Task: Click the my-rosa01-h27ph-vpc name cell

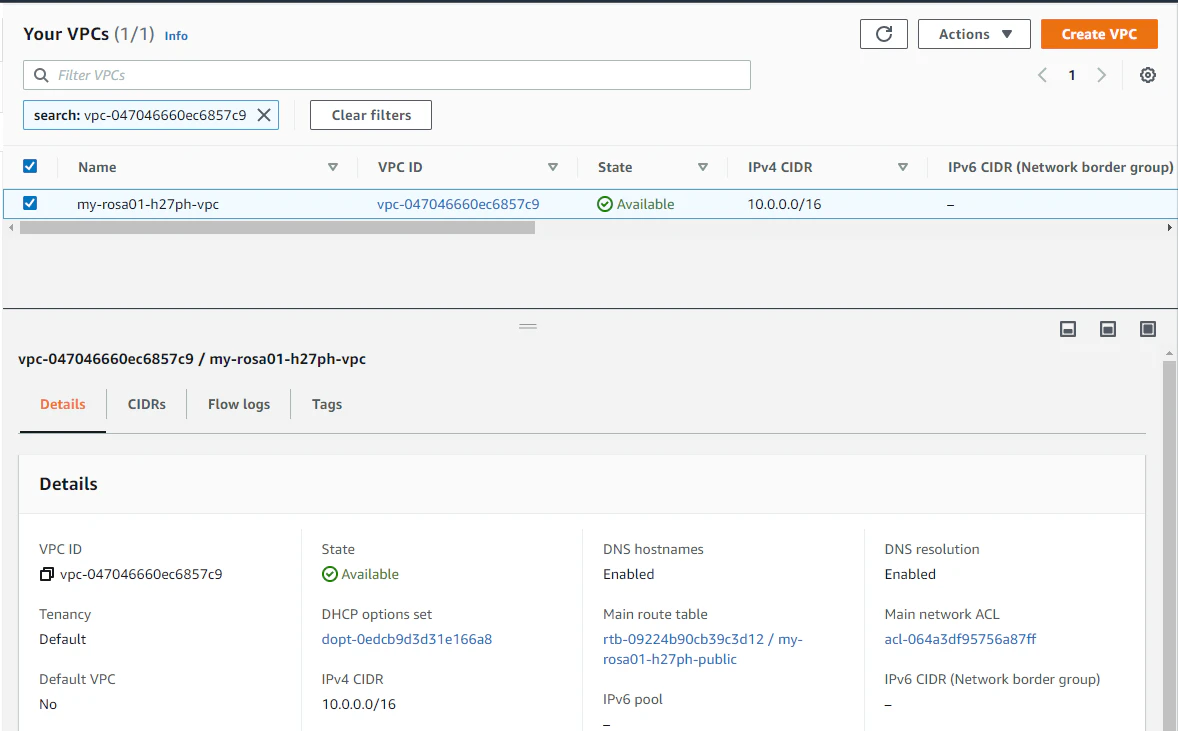Action: 148,204
